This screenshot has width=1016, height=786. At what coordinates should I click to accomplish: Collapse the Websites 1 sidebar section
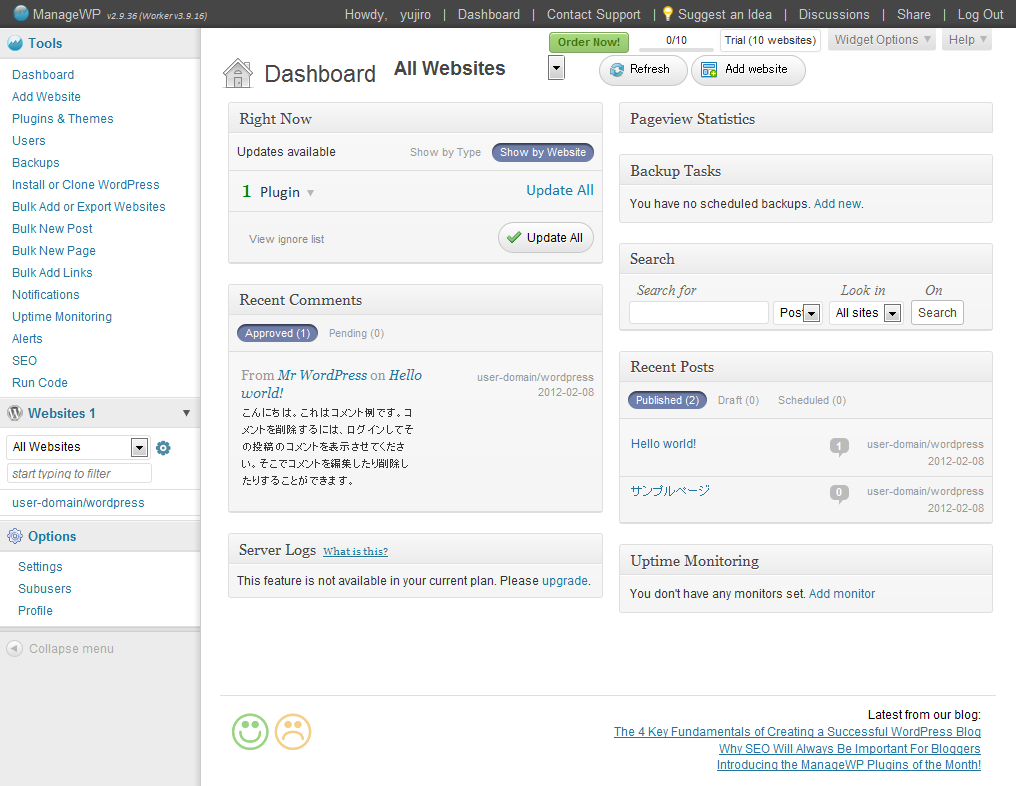(187, 413)
